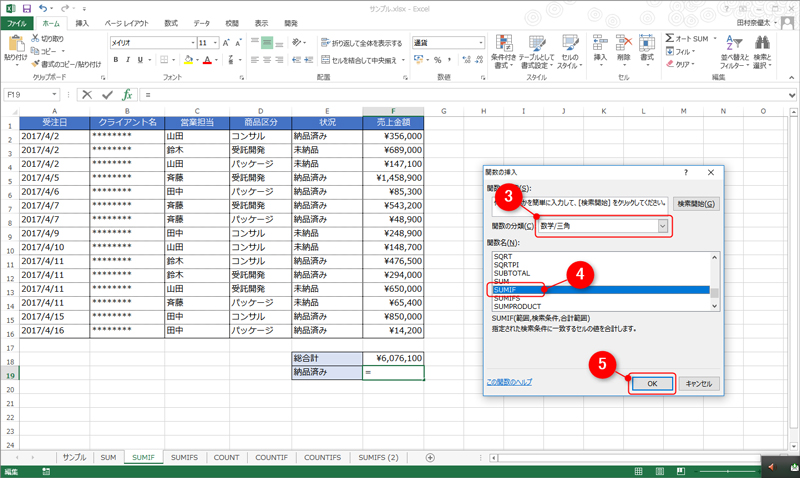Click the search start button in dialog
The height and width of the screenshot is (478, 800).
point(696,204)
